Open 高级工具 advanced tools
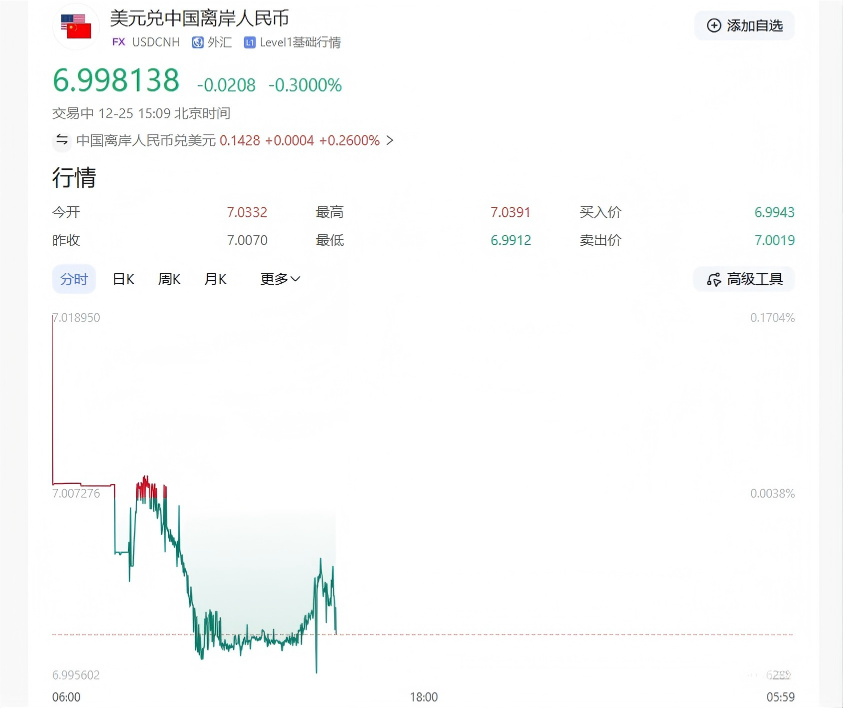 pos(744,279)
